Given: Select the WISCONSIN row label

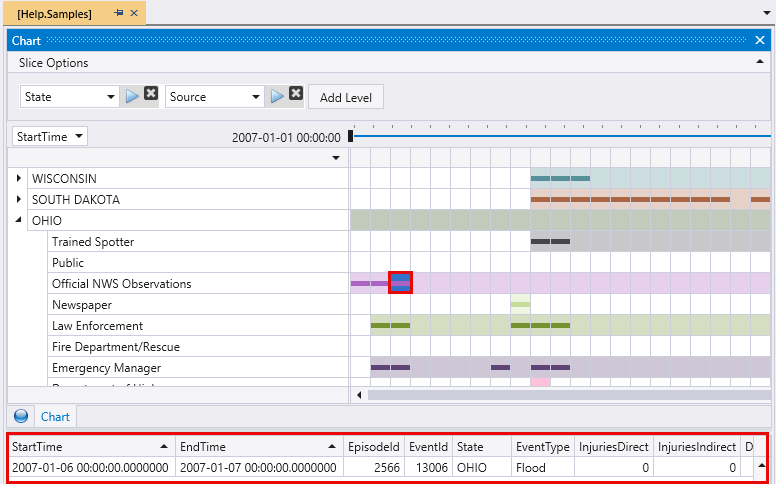Looking at the screenshot, I should tap(64, 179).
